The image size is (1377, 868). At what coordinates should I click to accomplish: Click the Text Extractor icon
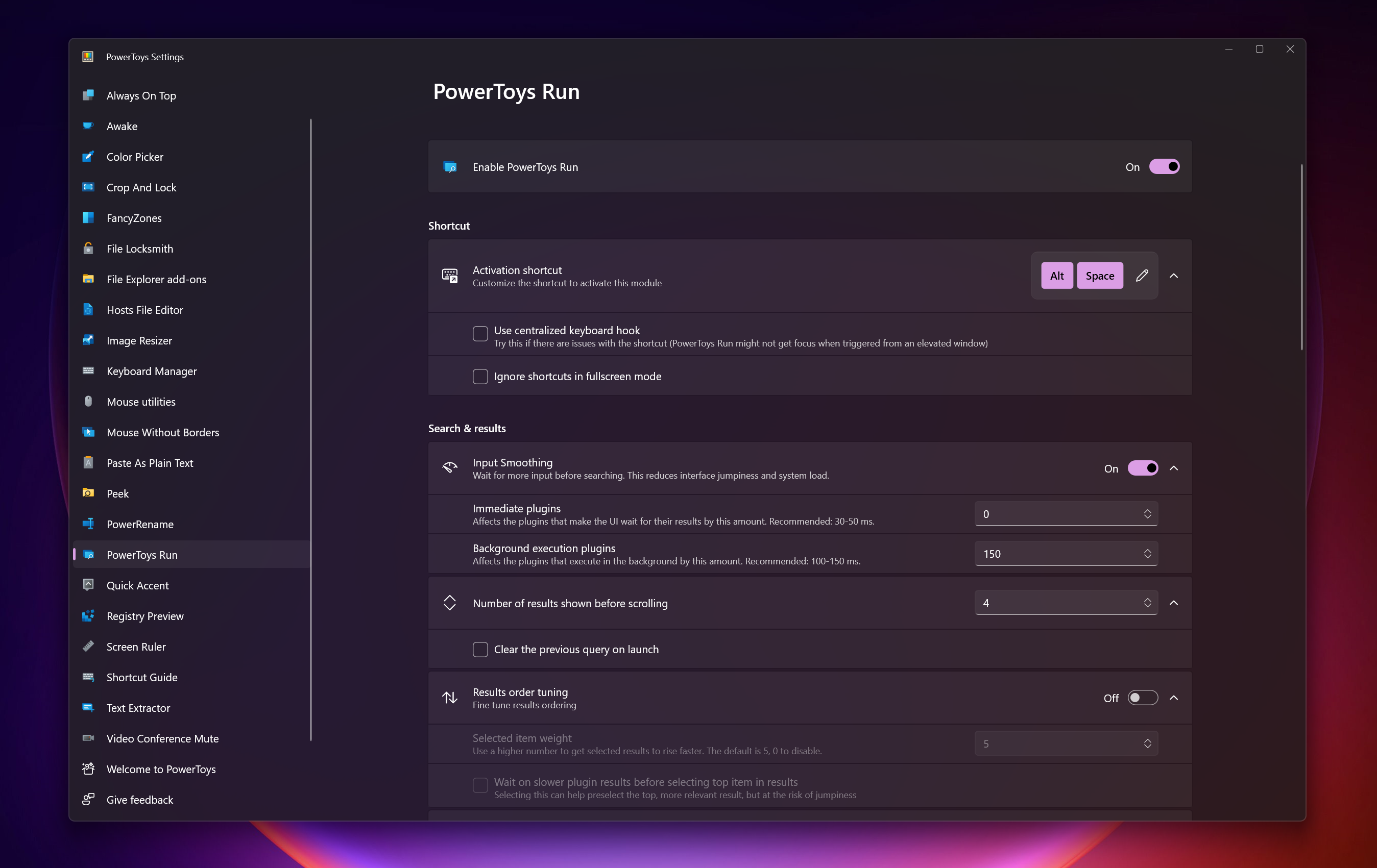click(89, 708)
